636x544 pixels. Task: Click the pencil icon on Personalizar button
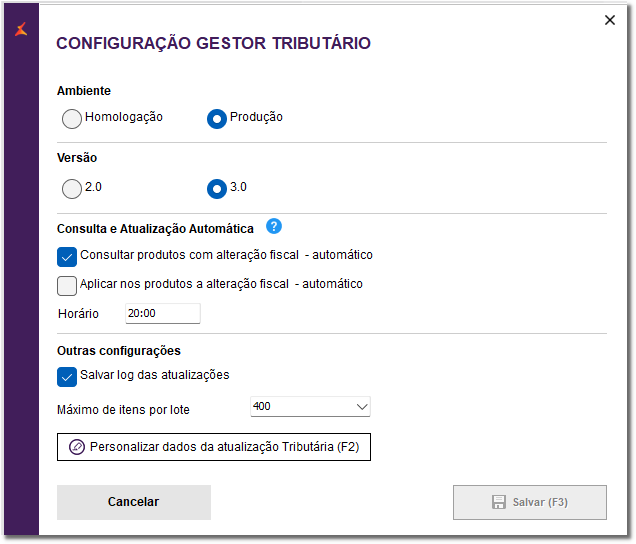77,446
